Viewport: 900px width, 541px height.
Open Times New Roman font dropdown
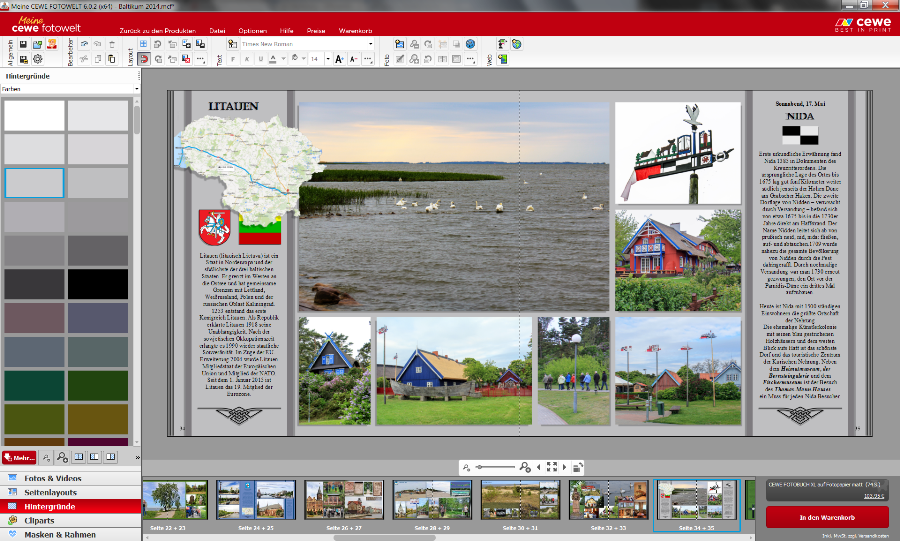pyautogui.click(x=370, y=45)
